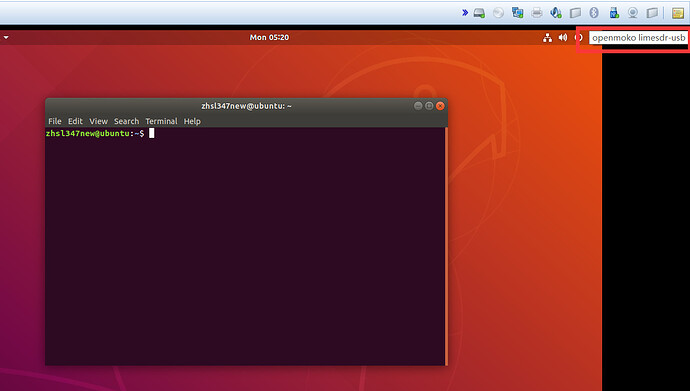690x391 pixels.
Task: Click the printer device icon
Action: click(537, 13)
